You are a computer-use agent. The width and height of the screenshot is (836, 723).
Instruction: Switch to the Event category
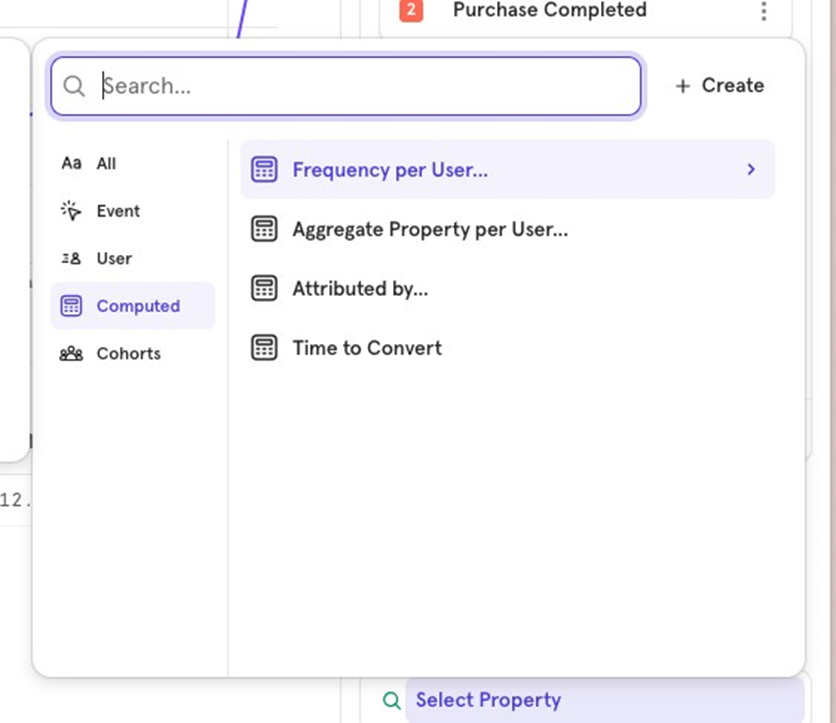117,211
